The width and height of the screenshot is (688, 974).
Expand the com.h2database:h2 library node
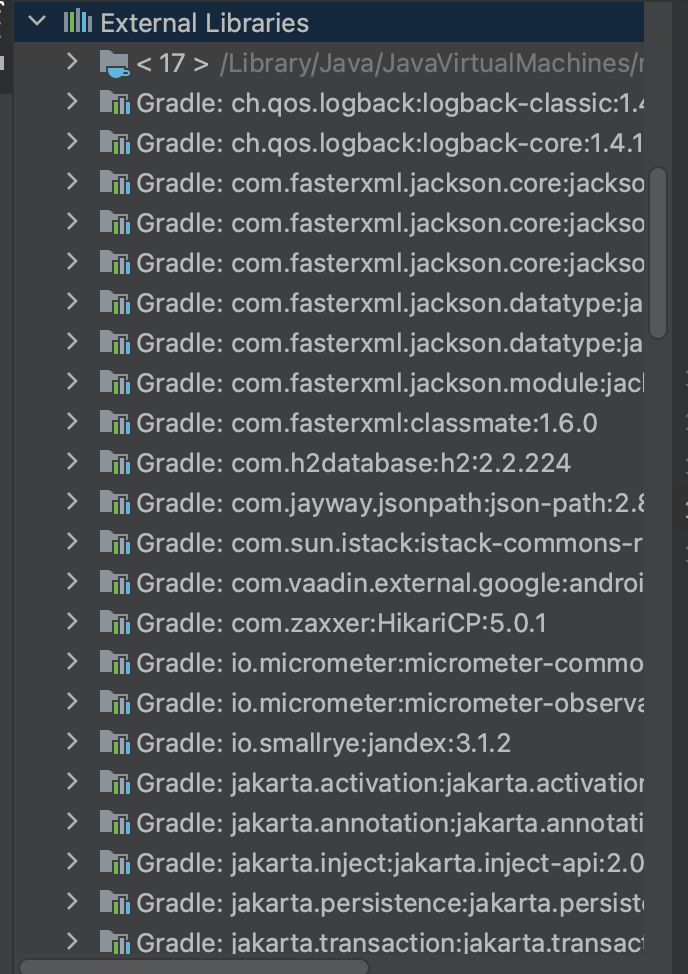click(x=72, y=461)
